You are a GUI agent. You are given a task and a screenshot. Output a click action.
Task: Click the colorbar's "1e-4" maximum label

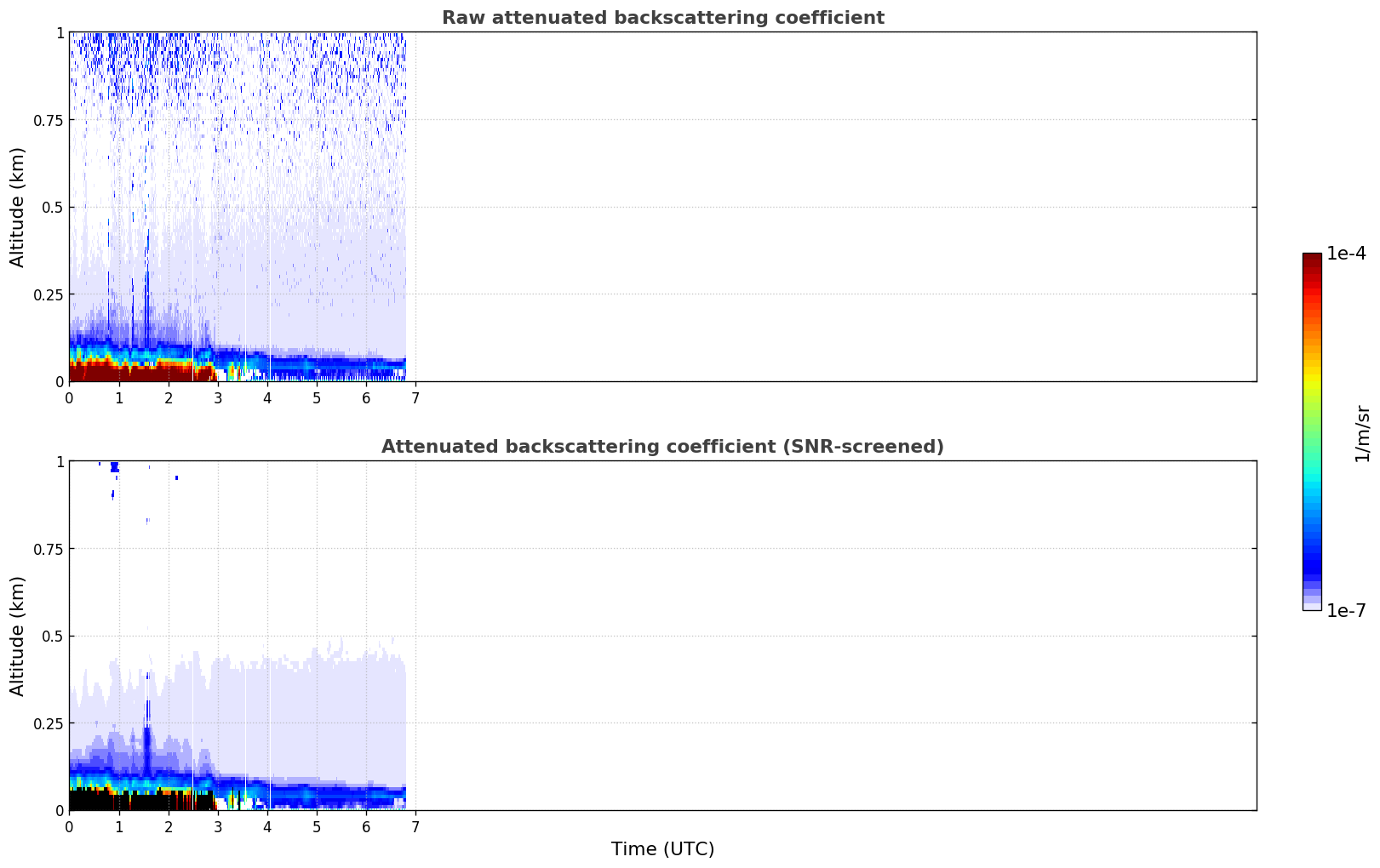[x=1346, y=254]
